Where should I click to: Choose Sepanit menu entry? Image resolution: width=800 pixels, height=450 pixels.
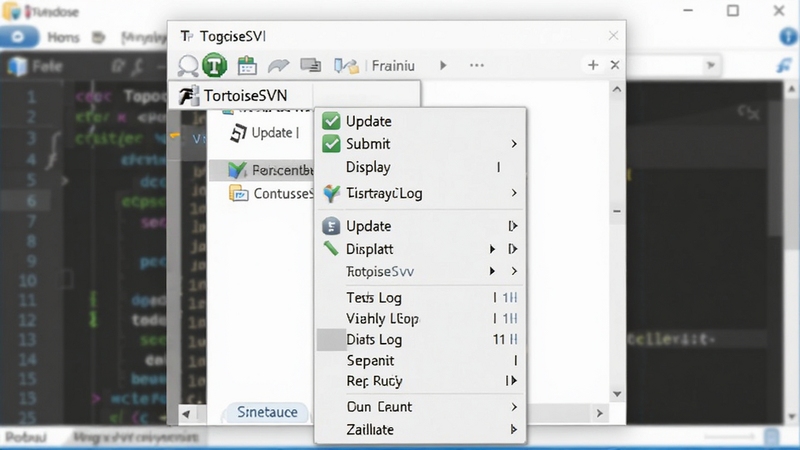click(420, 361)
